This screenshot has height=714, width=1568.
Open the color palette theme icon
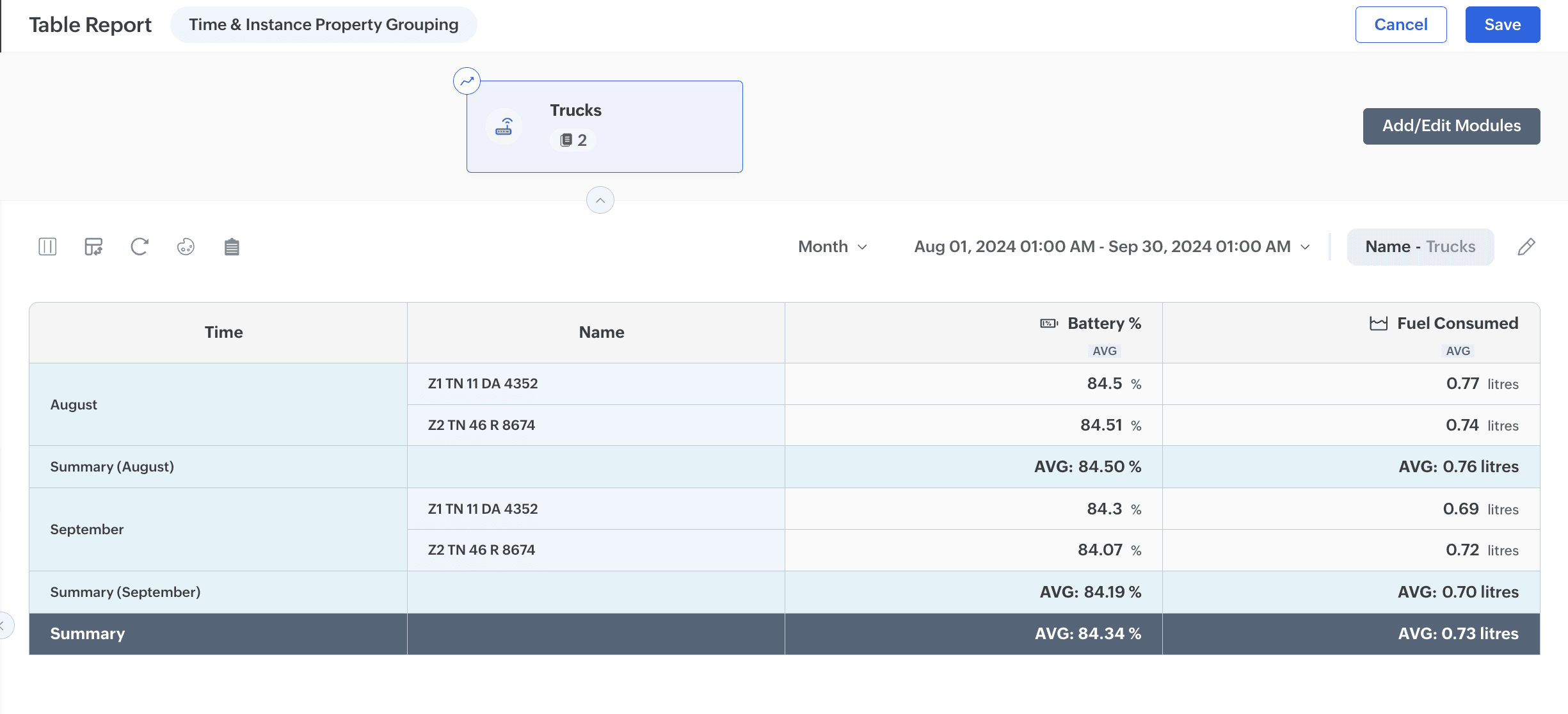pyautogui.click(x=186, y=246)
